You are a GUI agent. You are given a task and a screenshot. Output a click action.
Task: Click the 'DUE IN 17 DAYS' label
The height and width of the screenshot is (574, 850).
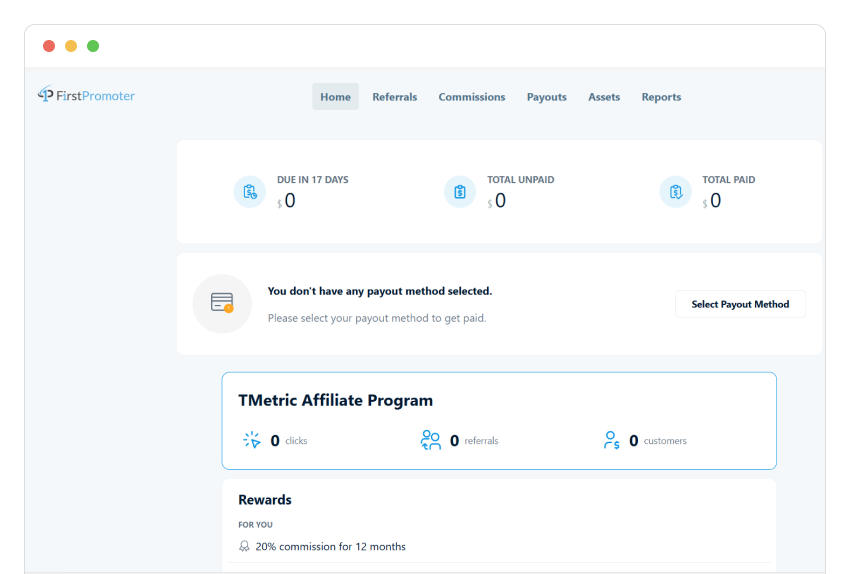(313, 179)
